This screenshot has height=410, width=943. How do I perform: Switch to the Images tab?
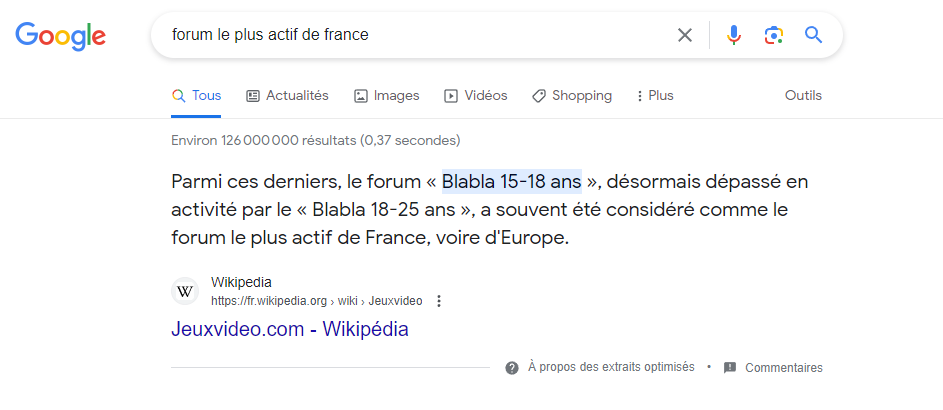click(x=387, y=96)
